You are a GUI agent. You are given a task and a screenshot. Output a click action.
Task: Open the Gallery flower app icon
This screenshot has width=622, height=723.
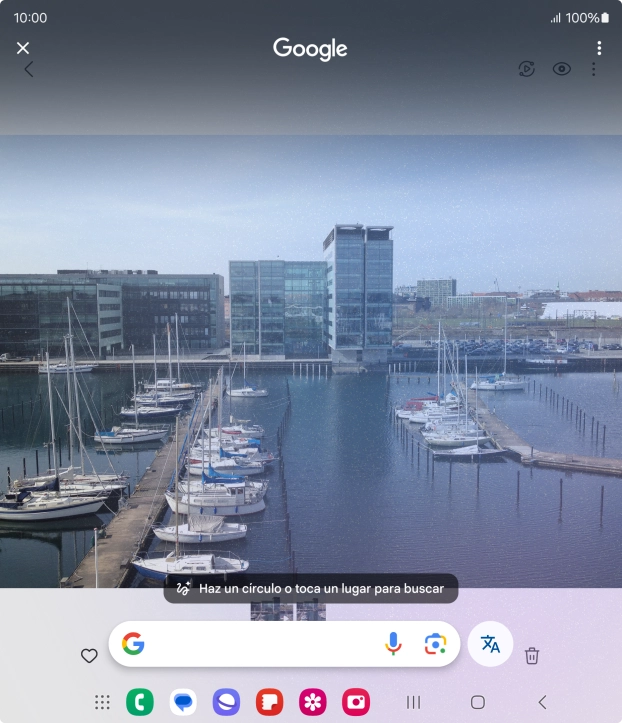pos(312,702)
